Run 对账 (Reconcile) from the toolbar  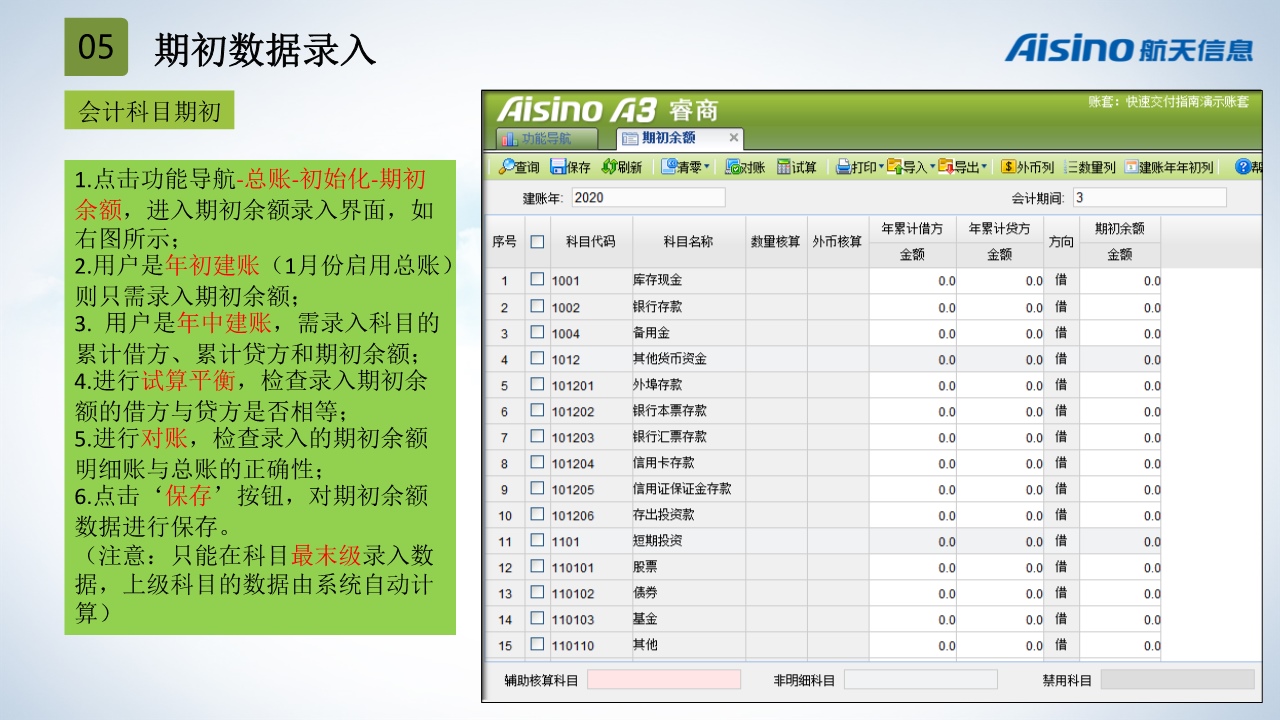(733, 167)
